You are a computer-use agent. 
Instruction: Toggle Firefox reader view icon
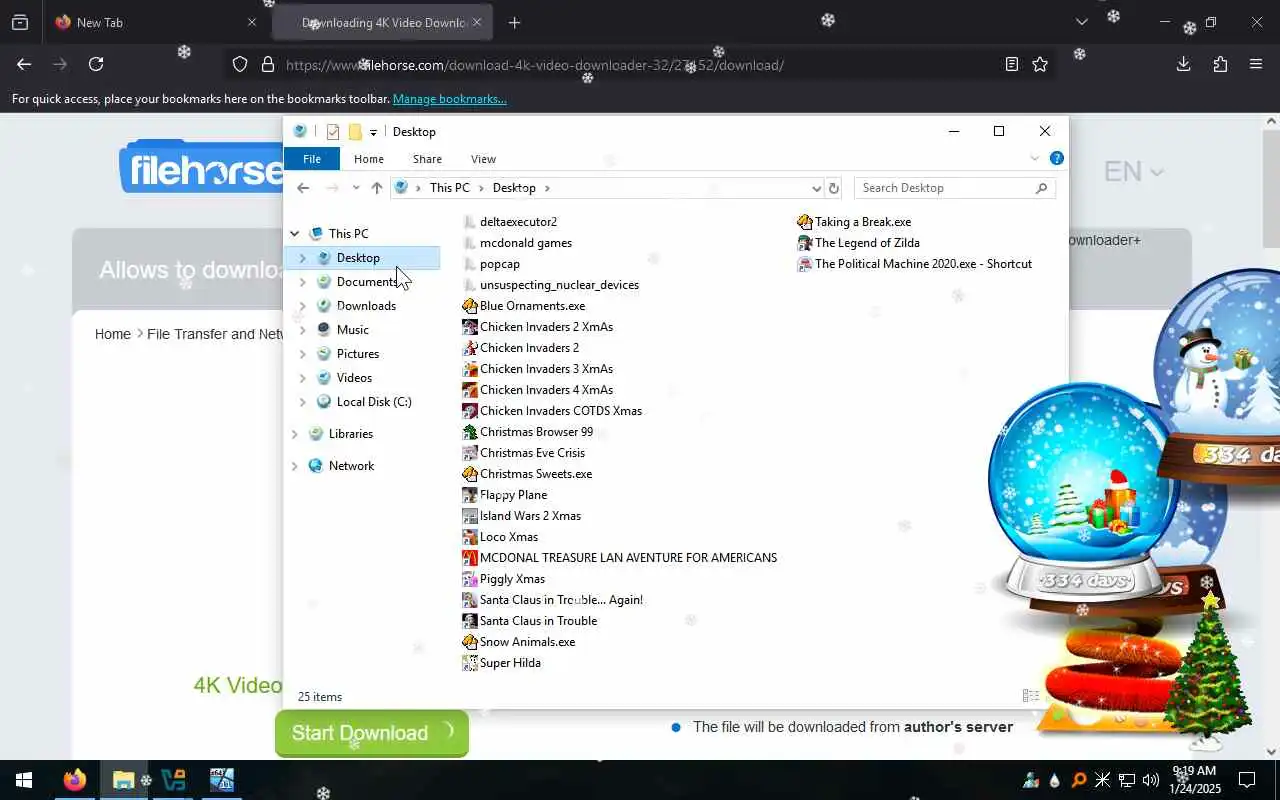point(1012,64)
